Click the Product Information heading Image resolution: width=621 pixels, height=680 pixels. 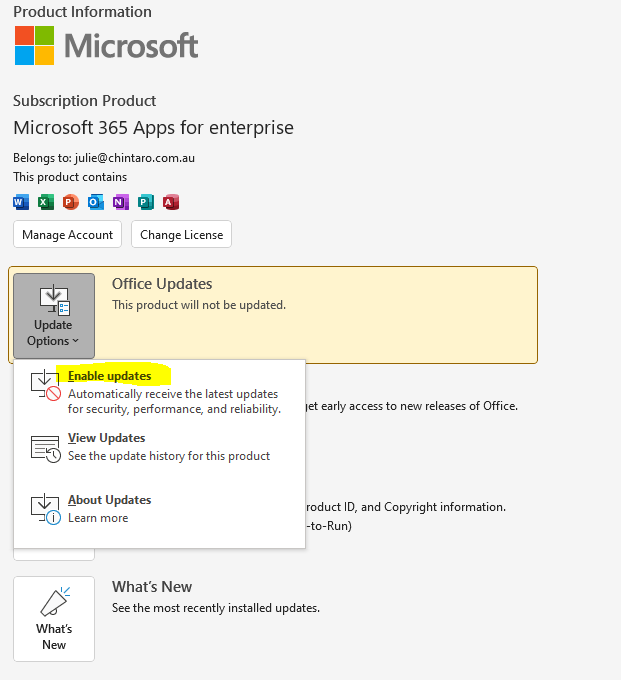[x=82, y=12]
